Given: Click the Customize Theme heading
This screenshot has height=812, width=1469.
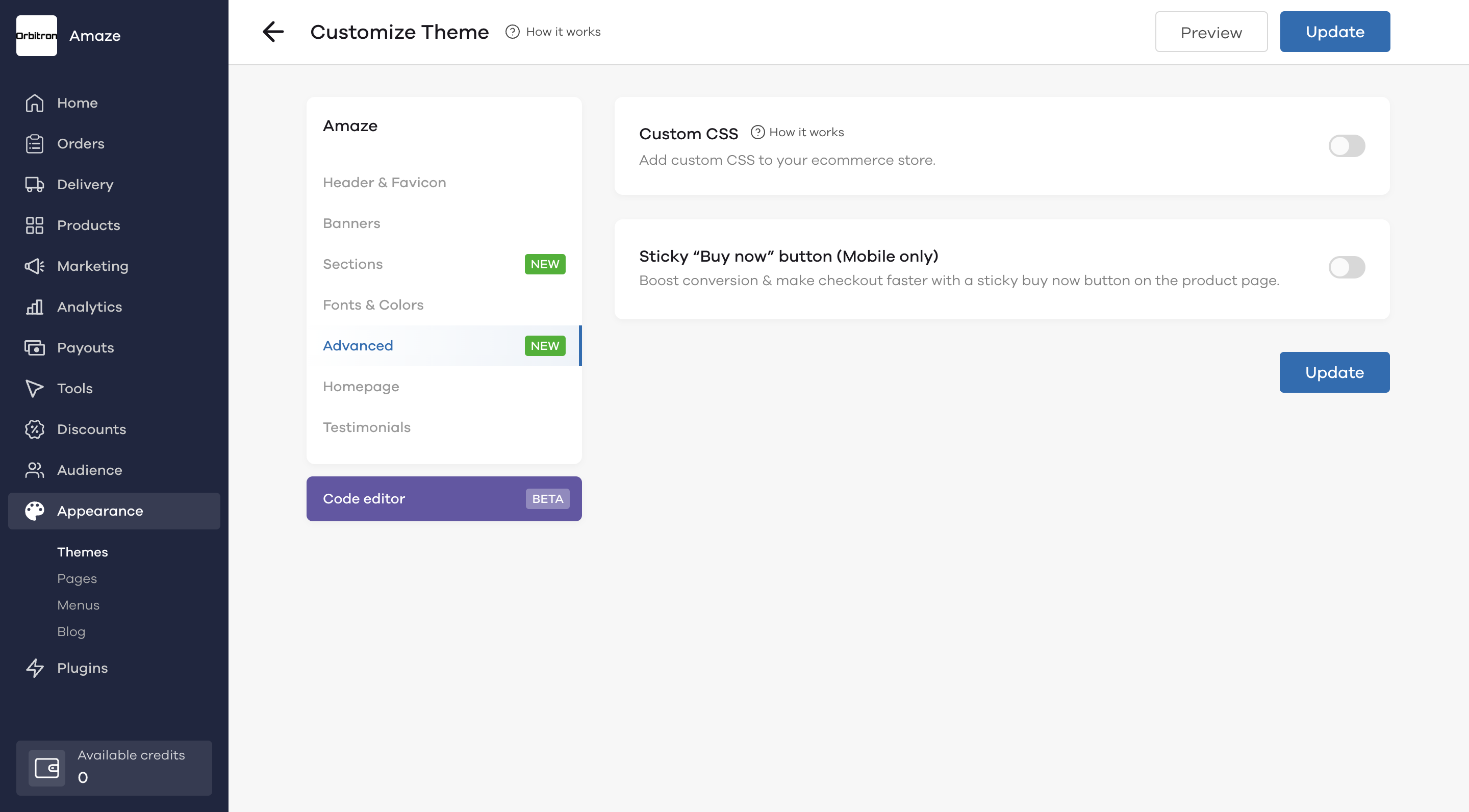Looking at the screenshot, I should [x=399, y=32].
